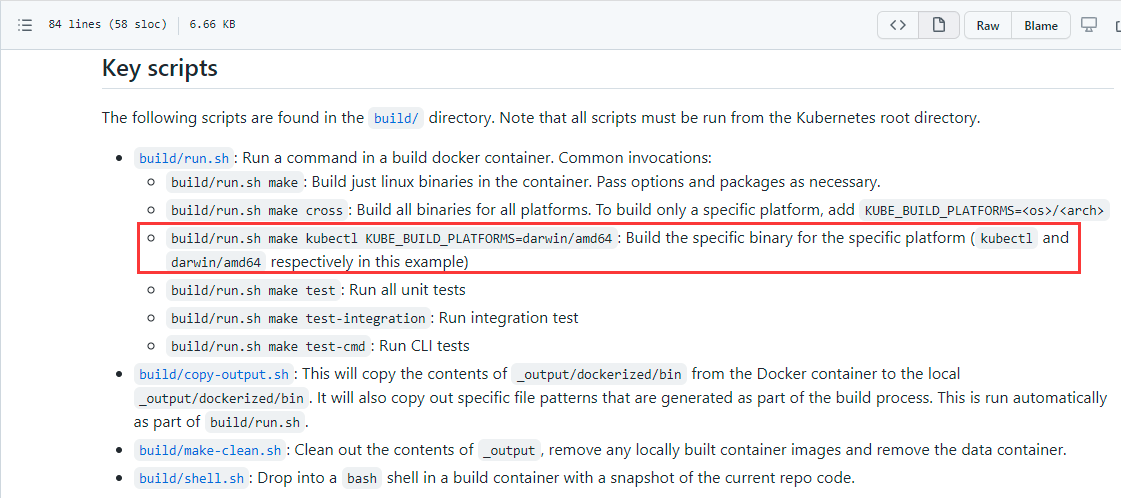The height and width of the screenshot is (498, 1121).
Task: Open the Blame view
Action: 1040,25
